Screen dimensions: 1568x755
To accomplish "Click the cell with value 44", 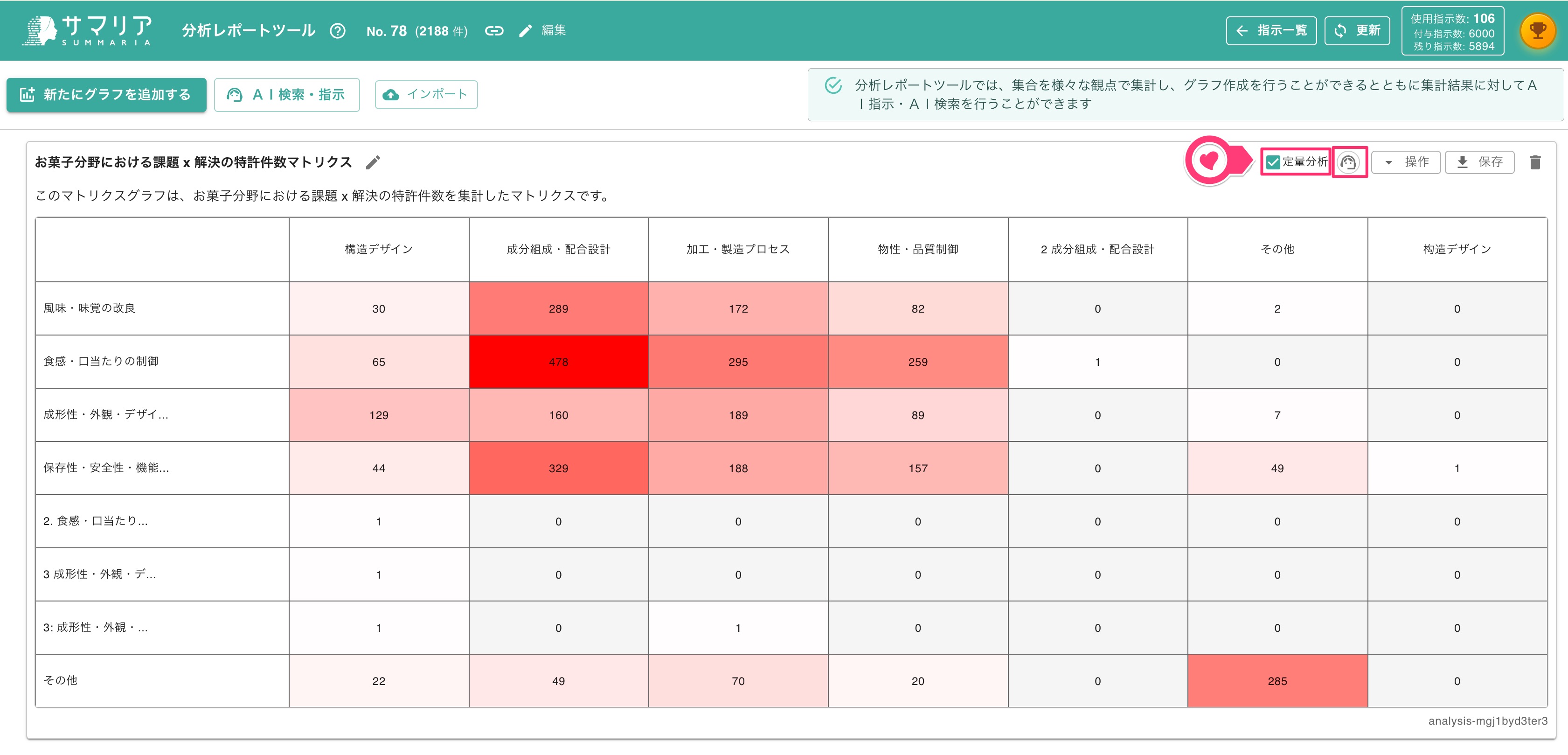I will 379,468.
